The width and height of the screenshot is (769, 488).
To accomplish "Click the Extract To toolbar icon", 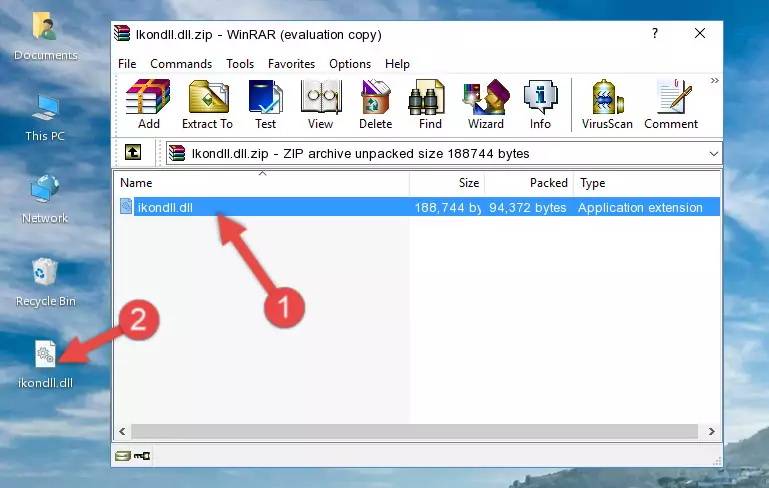I will (207, 104).
